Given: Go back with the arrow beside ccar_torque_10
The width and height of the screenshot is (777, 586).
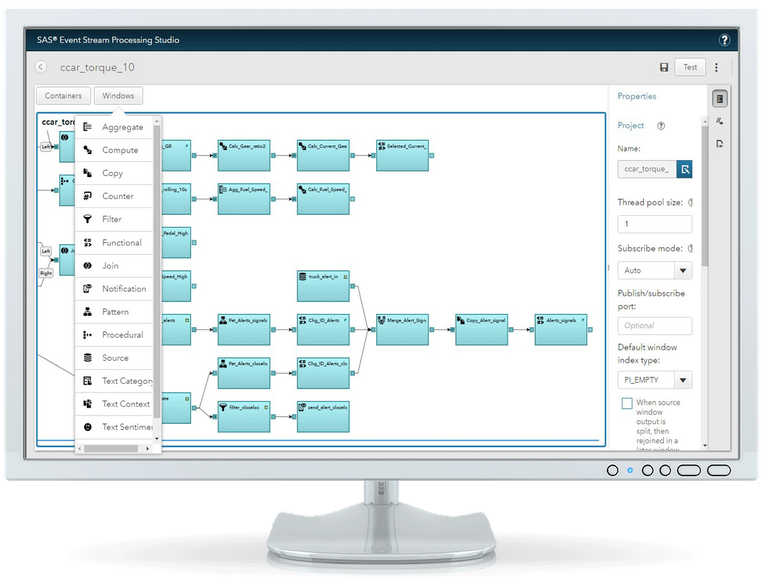Looking at the screenshot, I should pos(41,67).
